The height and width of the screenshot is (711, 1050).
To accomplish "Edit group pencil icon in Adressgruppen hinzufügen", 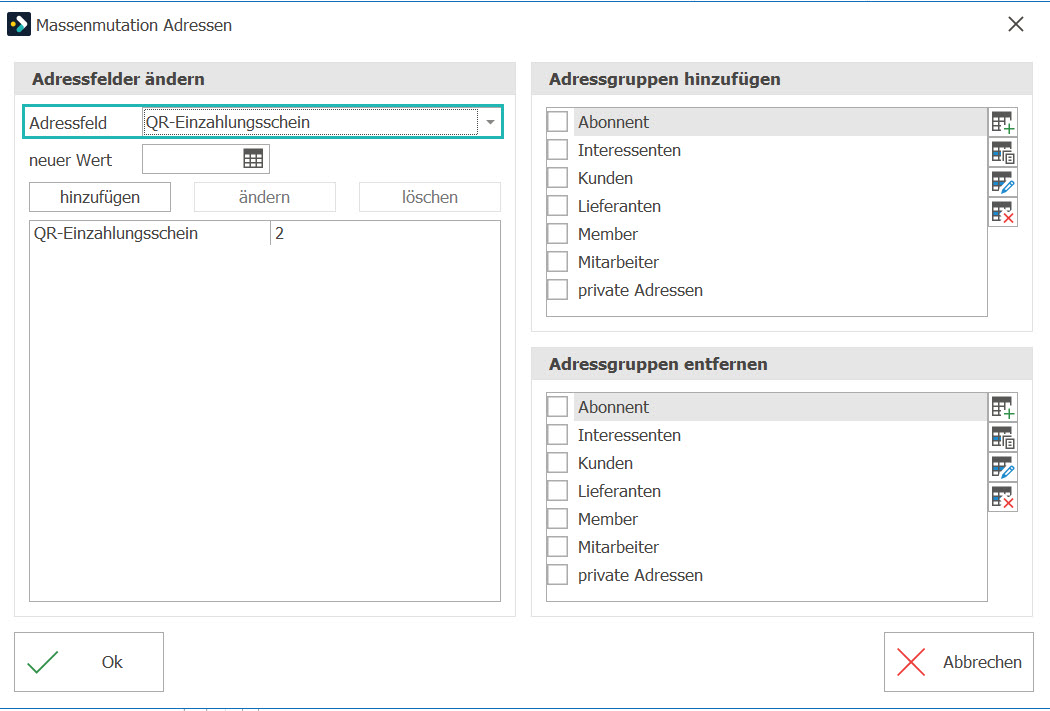I will point(1002,182).
